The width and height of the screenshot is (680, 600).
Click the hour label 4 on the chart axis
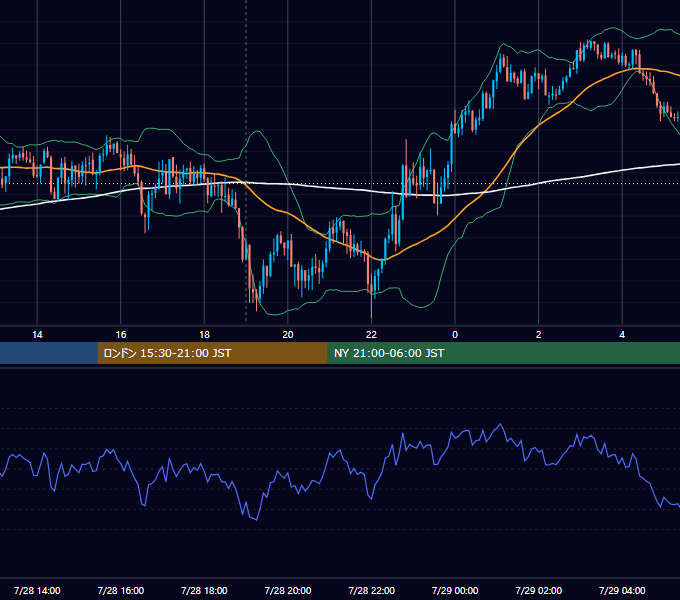[x=622, y=335]
